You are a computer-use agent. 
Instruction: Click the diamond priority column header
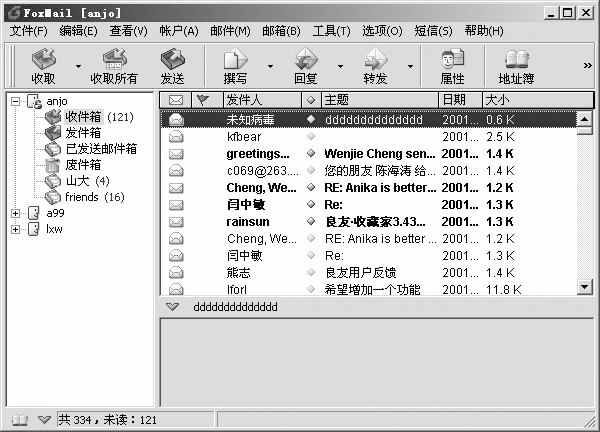311,100
